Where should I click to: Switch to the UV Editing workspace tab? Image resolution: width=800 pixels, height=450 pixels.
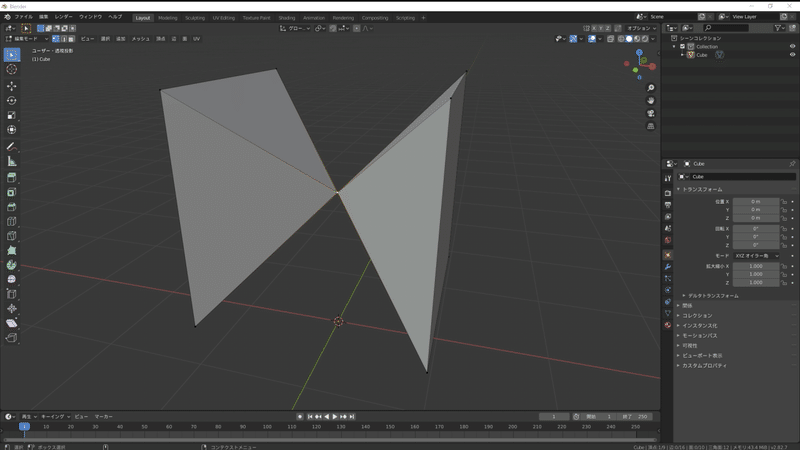223,18
